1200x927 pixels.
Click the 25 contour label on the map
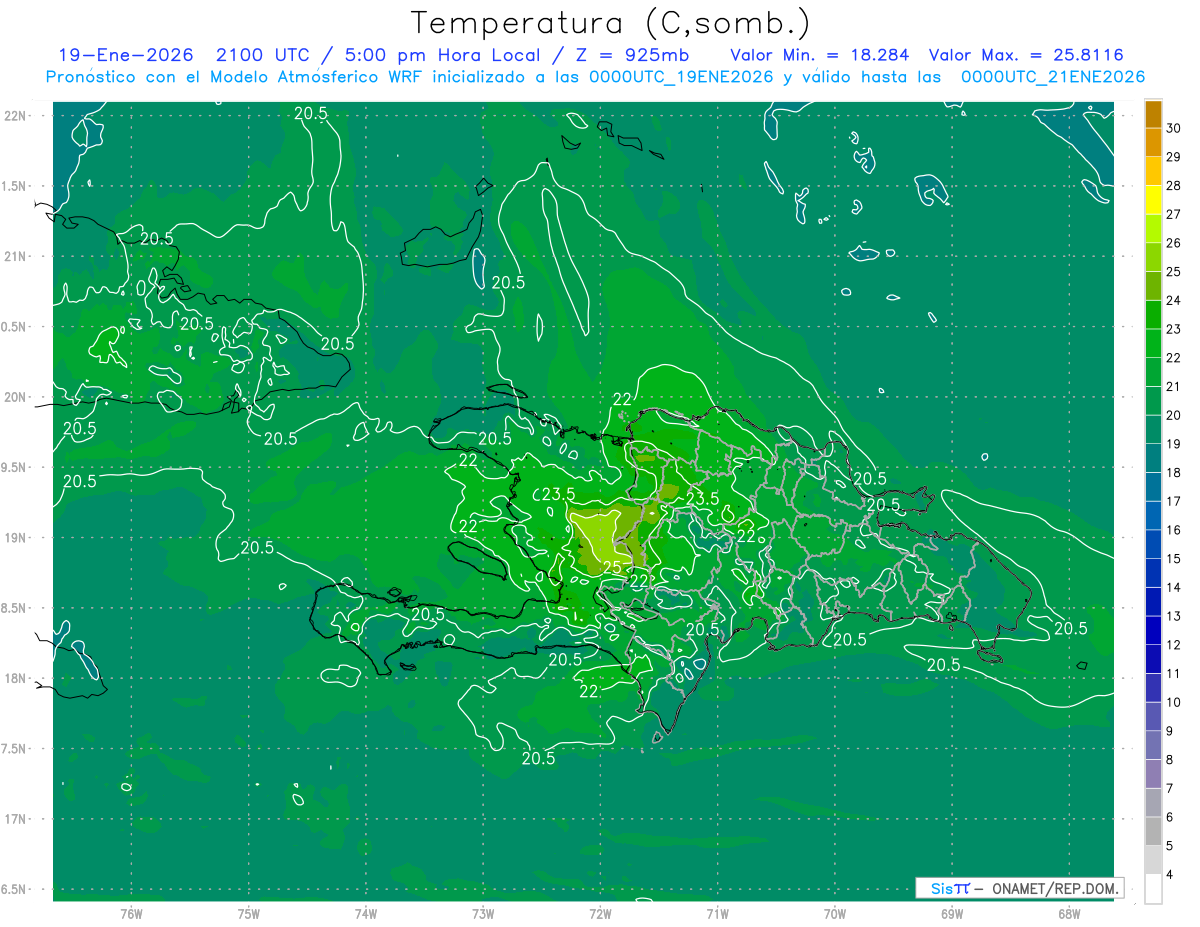click(x=612, y=567)
